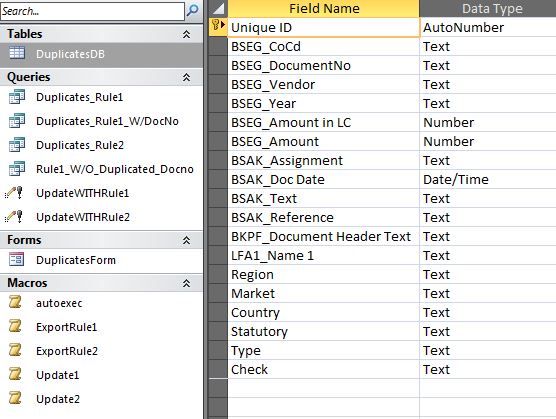Viewport: 556px width, 419px height.
Task: Select the Update2 macro entry
Action: point(58,399)
